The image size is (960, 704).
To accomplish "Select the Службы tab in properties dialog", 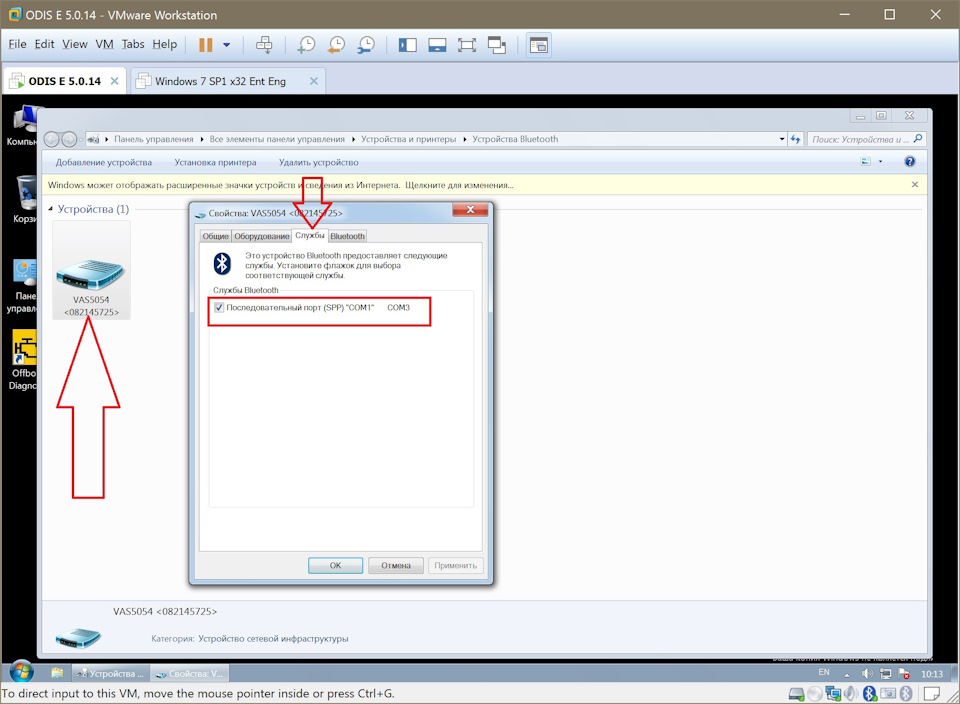I will click(x=309, y=235).
